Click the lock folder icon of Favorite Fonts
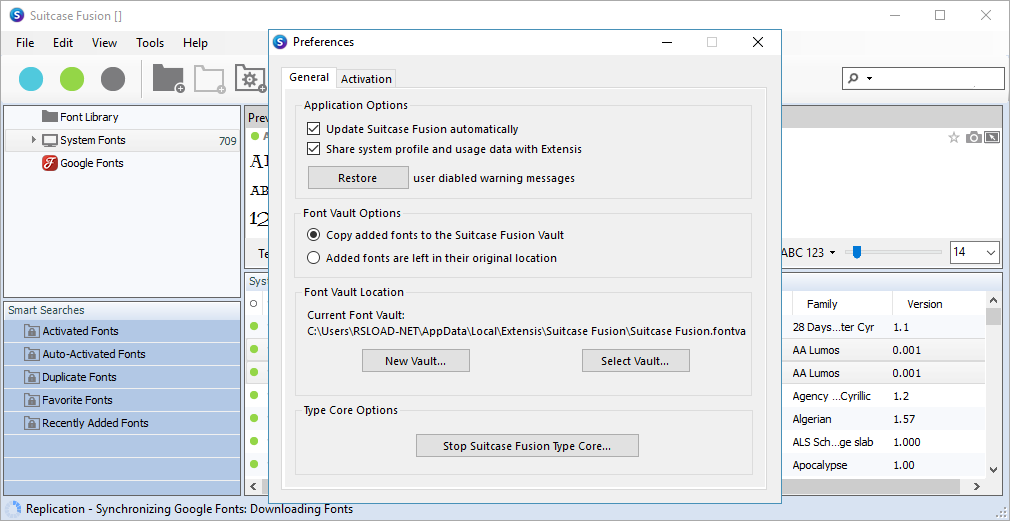 point(32,400)
